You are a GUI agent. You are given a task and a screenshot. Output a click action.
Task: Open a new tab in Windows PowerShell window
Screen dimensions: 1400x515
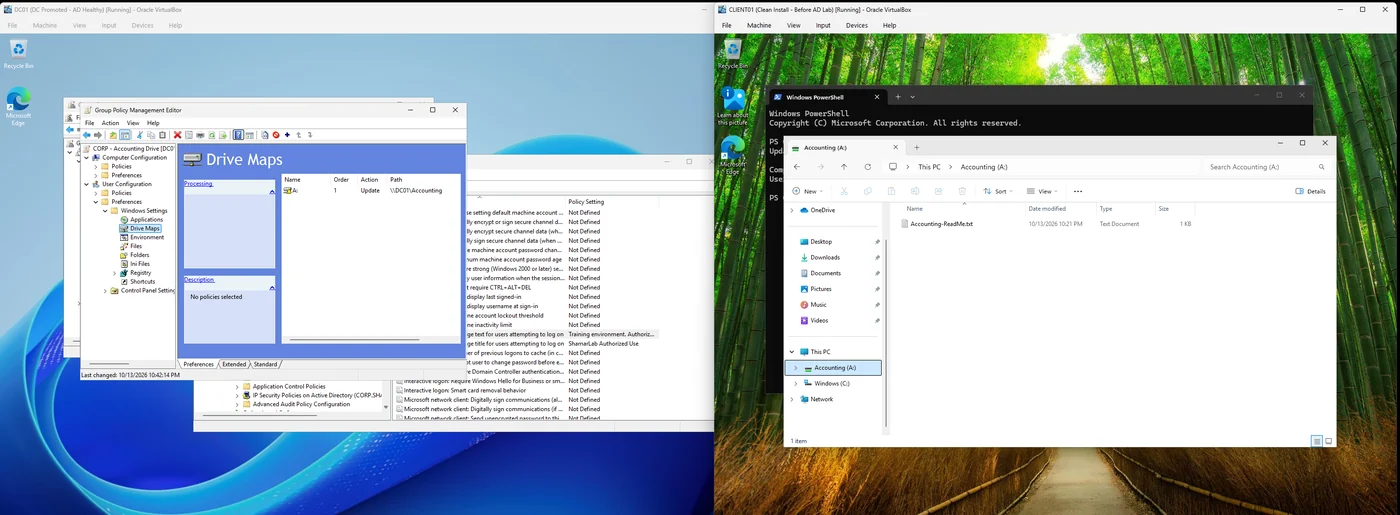tap(898, 97)
